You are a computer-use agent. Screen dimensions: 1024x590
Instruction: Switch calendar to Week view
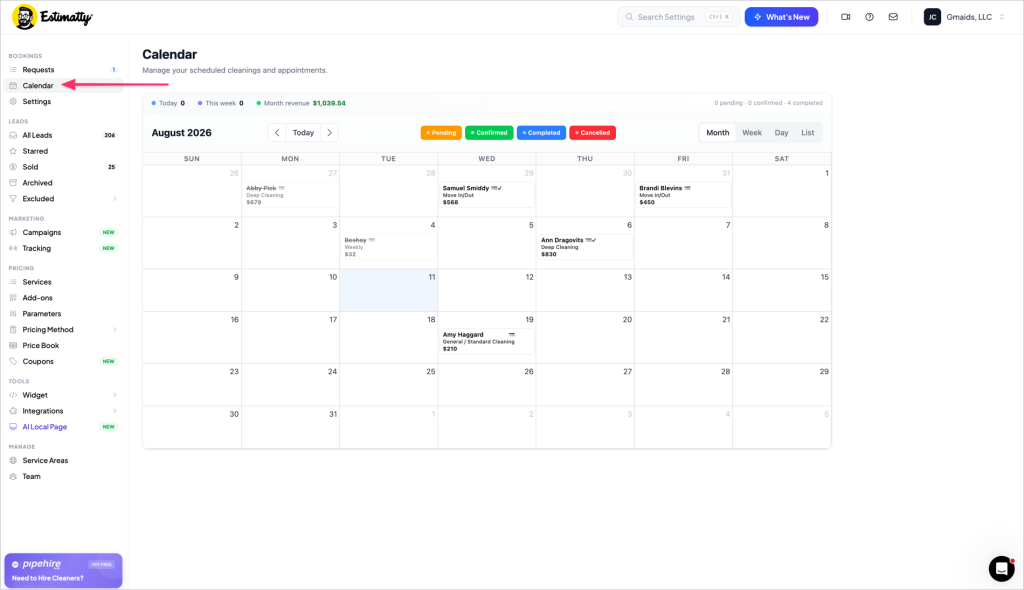coord(752,133)
